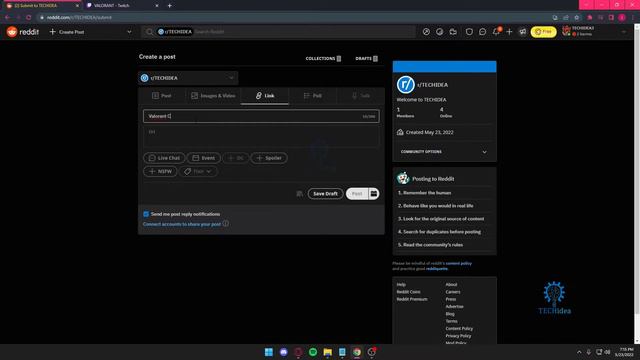Click the yellow Free coins button
Image resolution: width=640 pixels, height=360 pixels.
(x=543, y=32)
